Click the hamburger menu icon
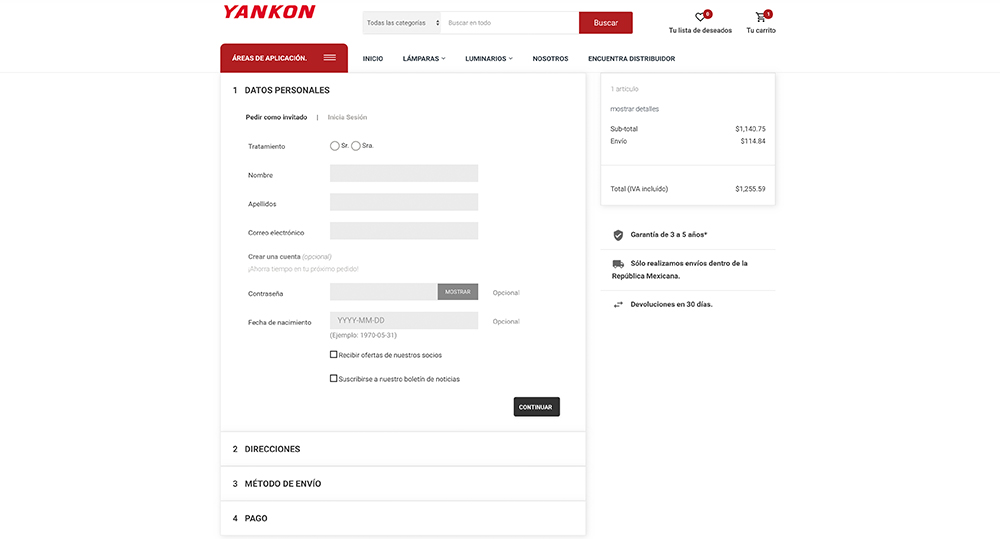This screenshot has width=1000, height=539. point(329,58)
